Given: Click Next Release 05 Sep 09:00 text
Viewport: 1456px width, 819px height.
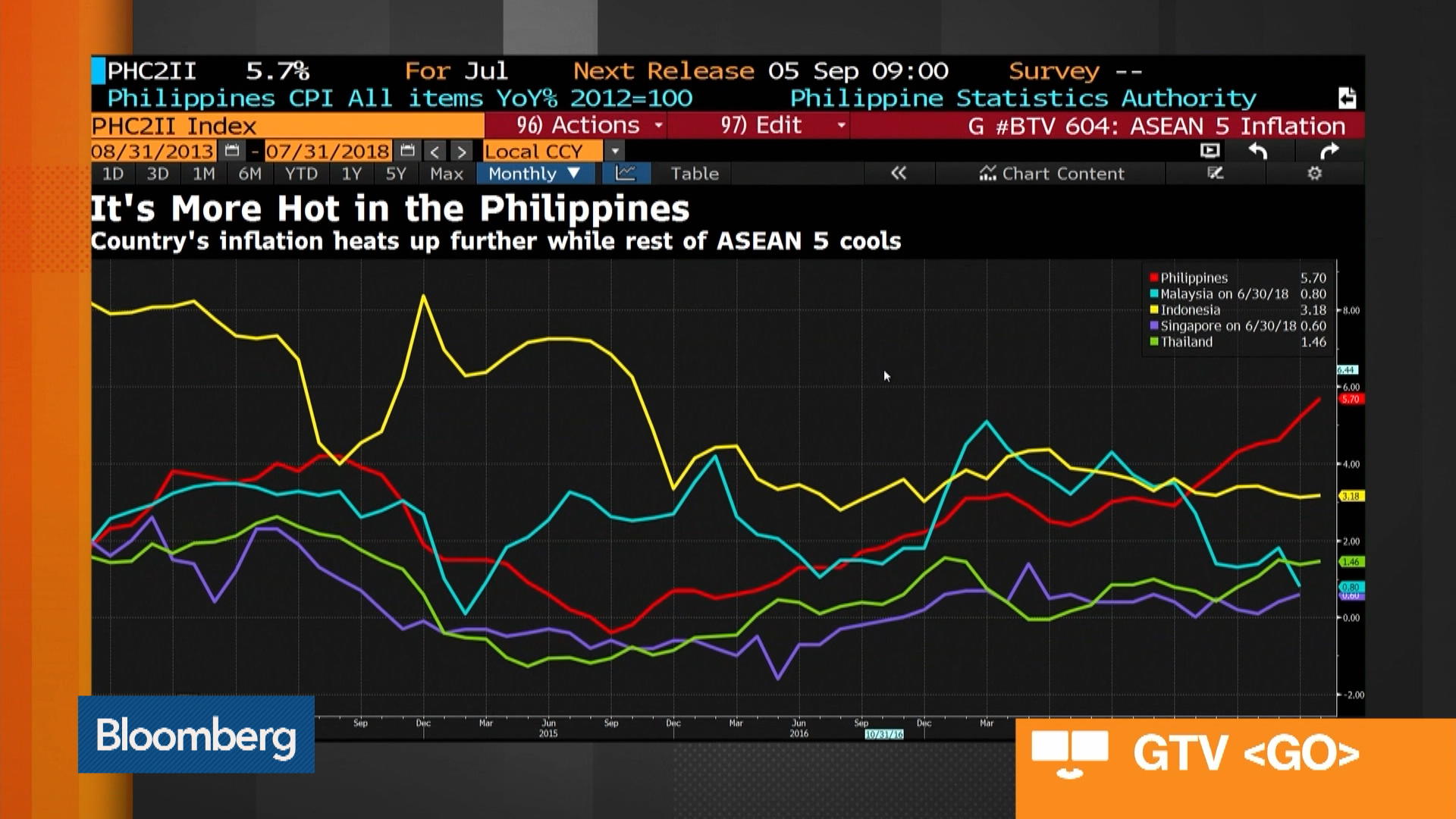Looking at the screenshot, I should 761,71.
